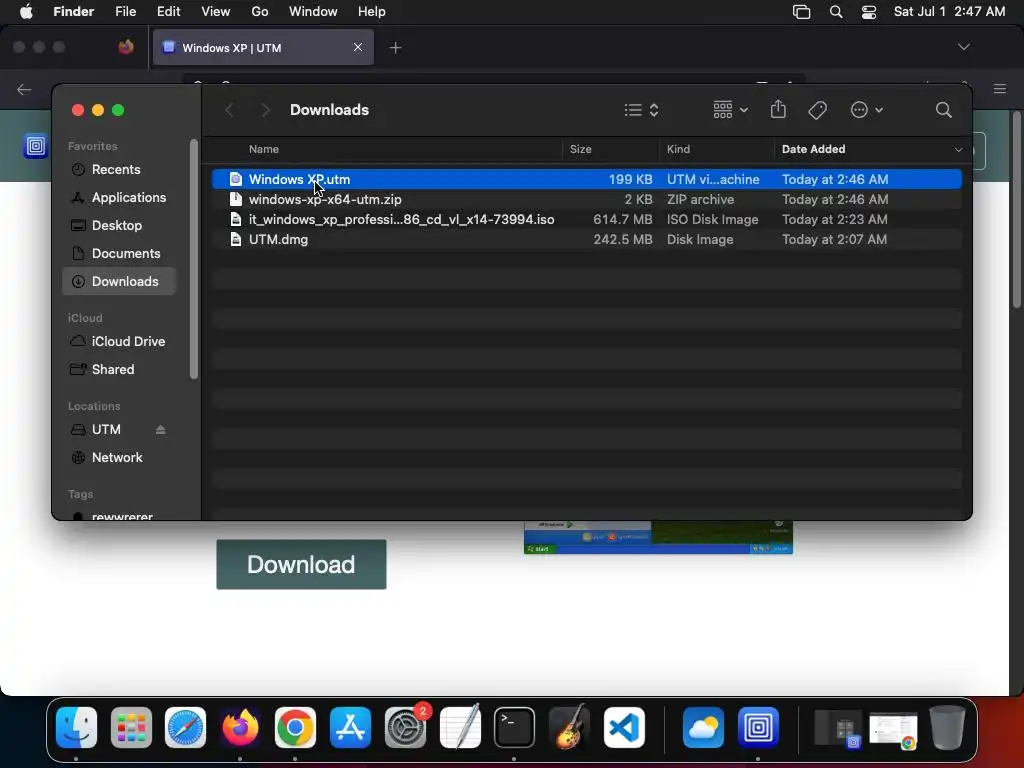Launch GarageBand from the Dock
The height and width of the screenshot is (768, 1024).
coord(569,727)
